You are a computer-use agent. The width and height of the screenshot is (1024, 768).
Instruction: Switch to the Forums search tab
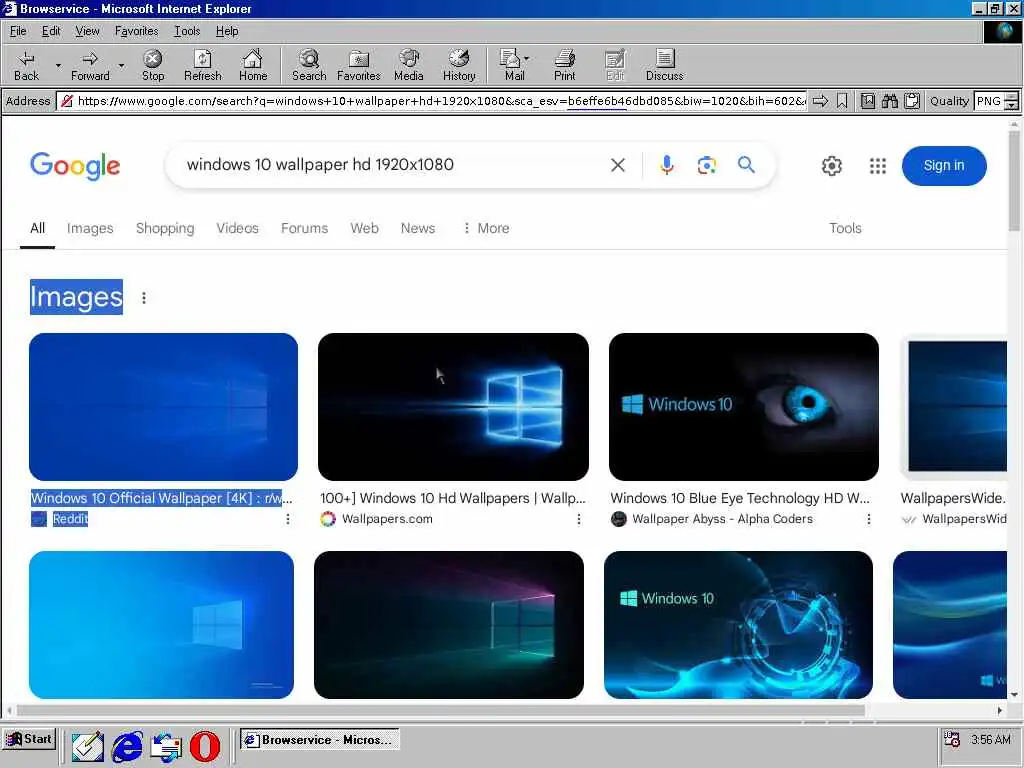pyautogui.click(x=304, y=229)
